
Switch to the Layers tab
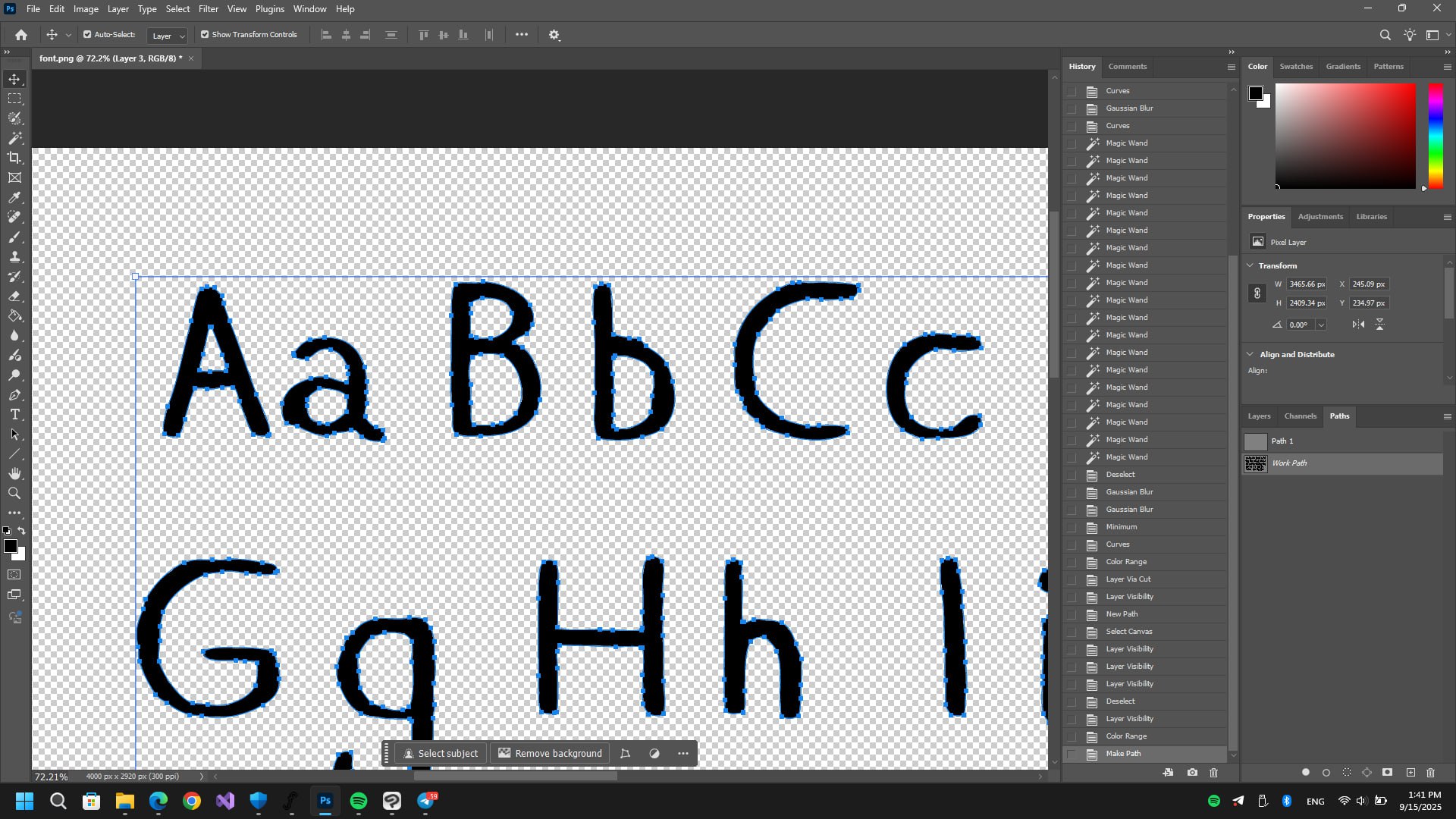point(1259,416)
